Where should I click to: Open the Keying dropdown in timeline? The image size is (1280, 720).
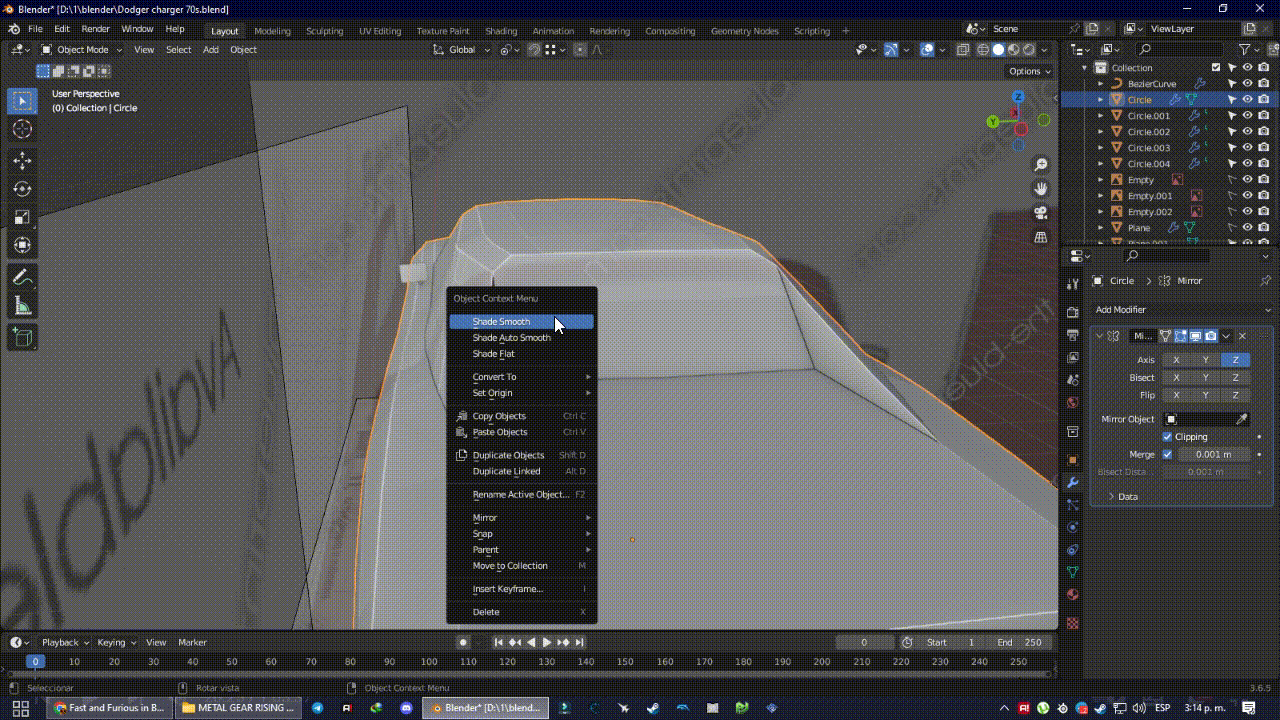click(x=116, y=643)
